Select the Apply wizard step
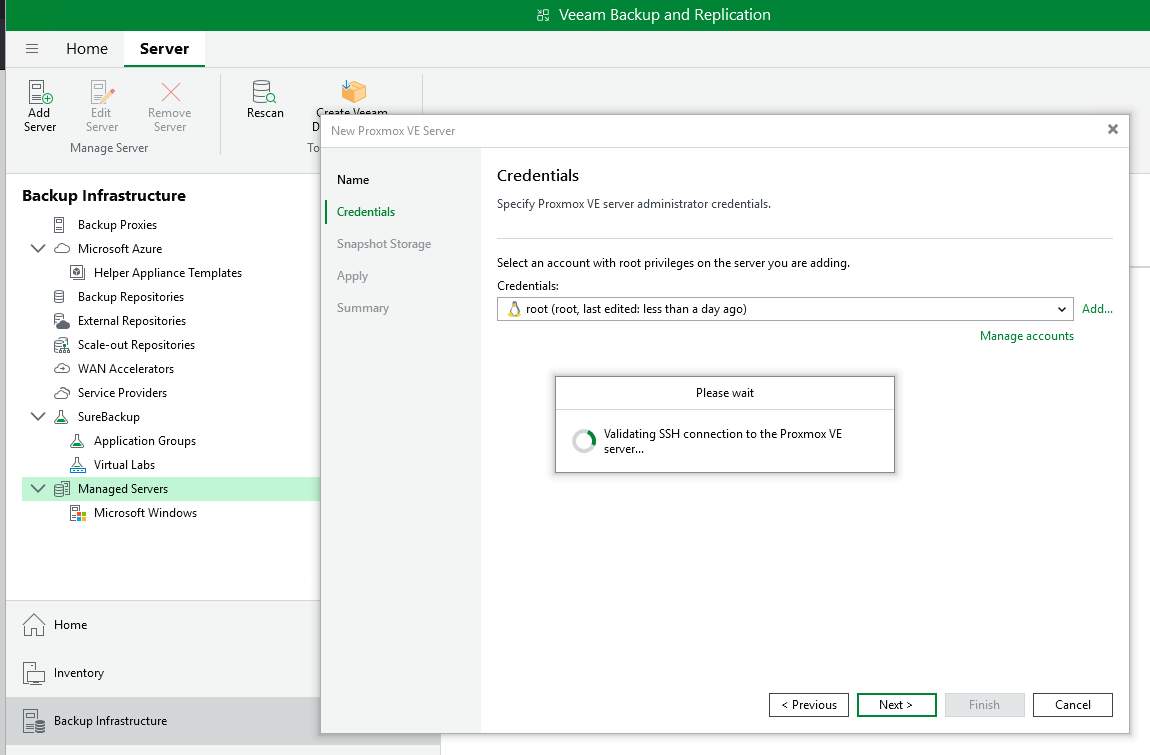Viewport: 1150px width, 755px height. 352,276
